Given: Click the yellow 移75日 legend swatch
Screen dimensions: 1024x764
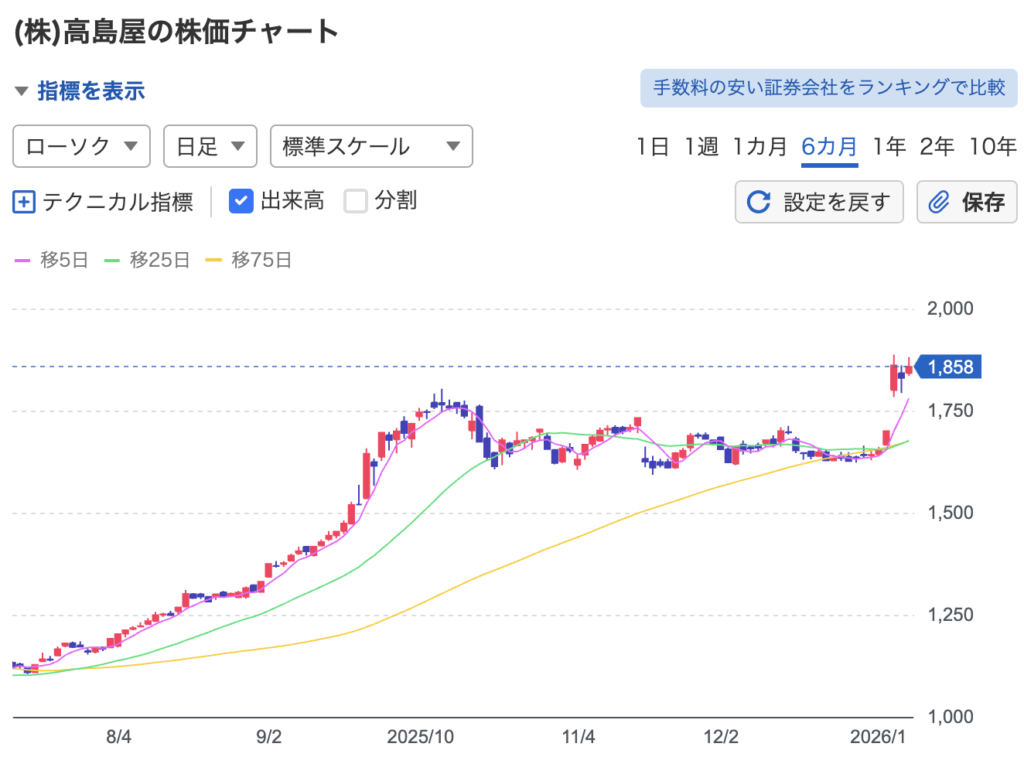Looking at the screenshot, I should click(213, 261).
